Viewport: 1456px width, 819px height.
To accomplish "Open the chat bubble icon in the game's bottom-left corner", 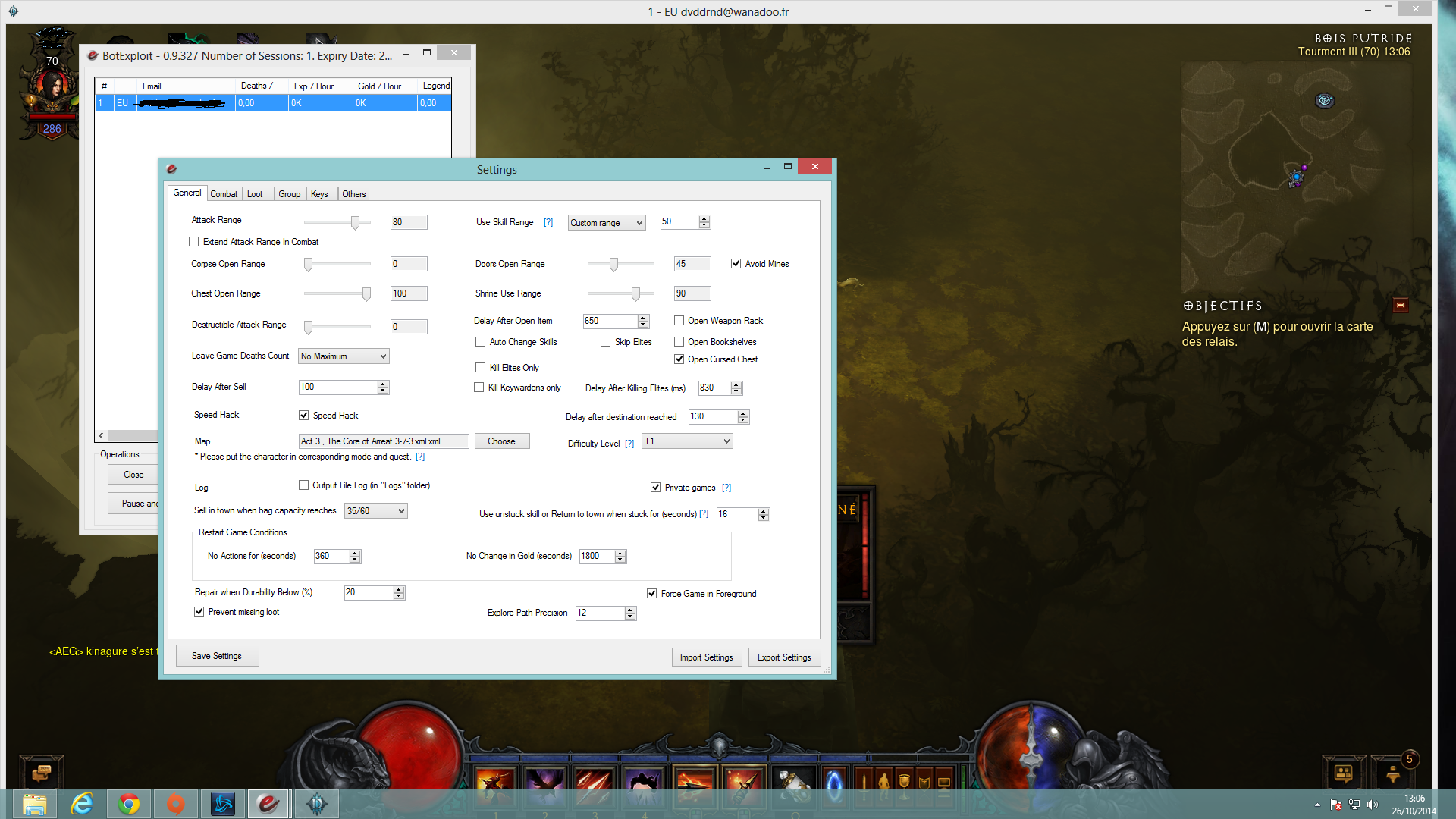I will click(41, 773).
